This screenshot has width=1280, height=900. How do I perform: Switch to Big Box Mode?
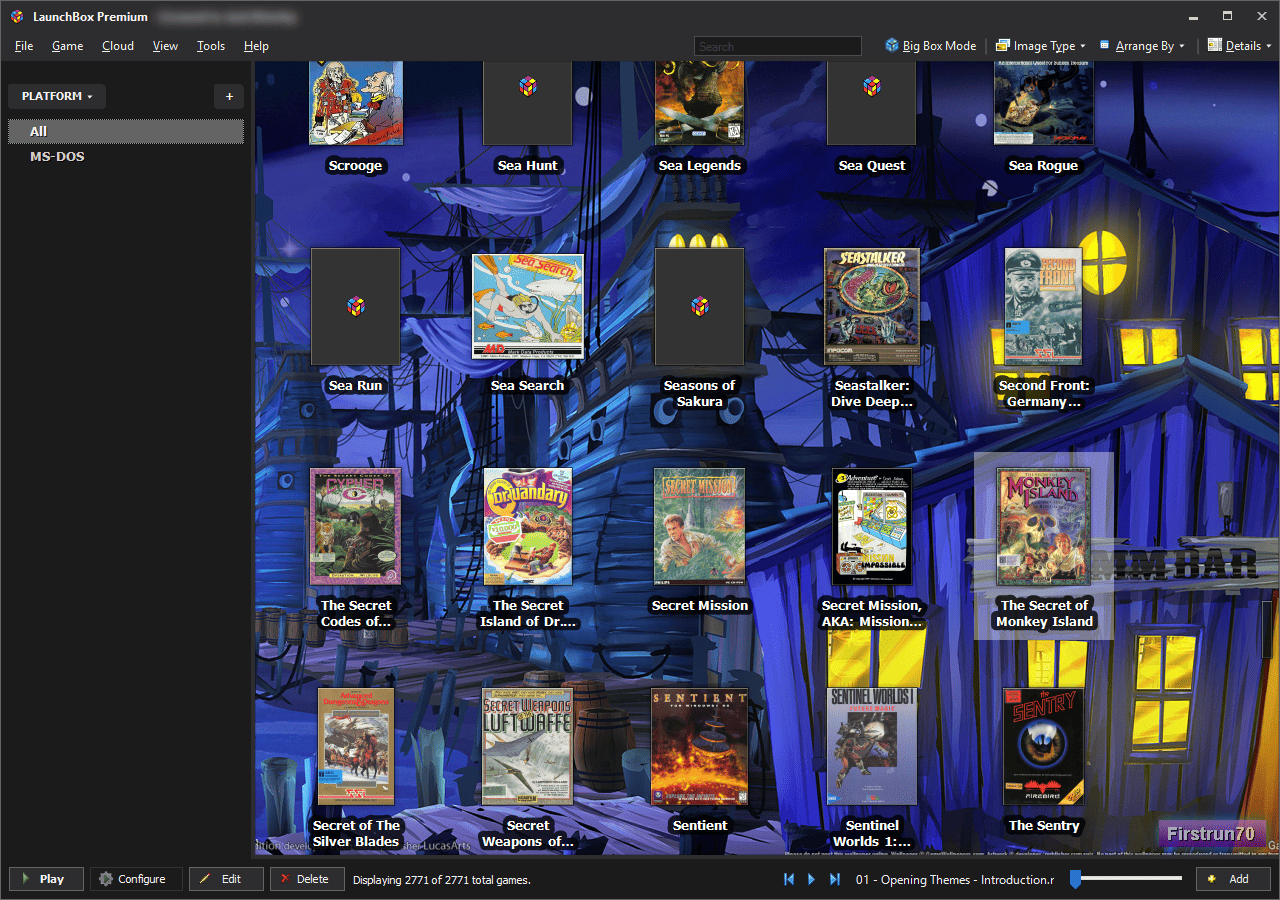[930, 46]
